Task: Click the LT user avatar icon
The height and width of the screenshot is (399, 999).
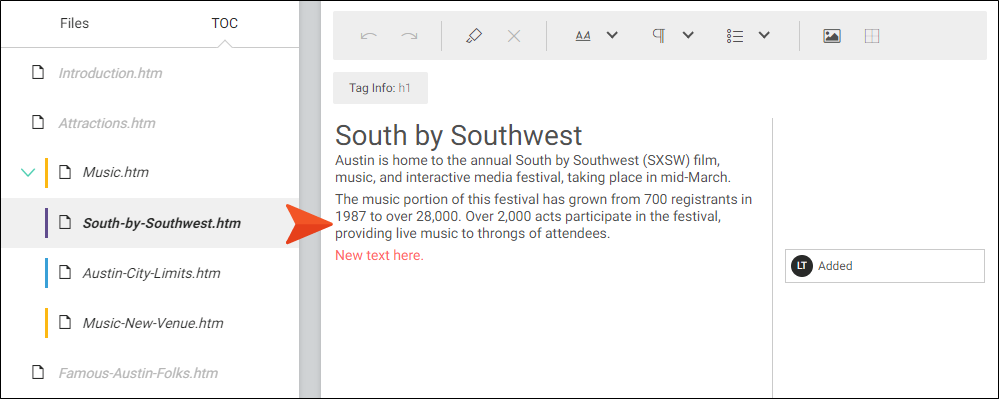Action: [x=802, y=266]
